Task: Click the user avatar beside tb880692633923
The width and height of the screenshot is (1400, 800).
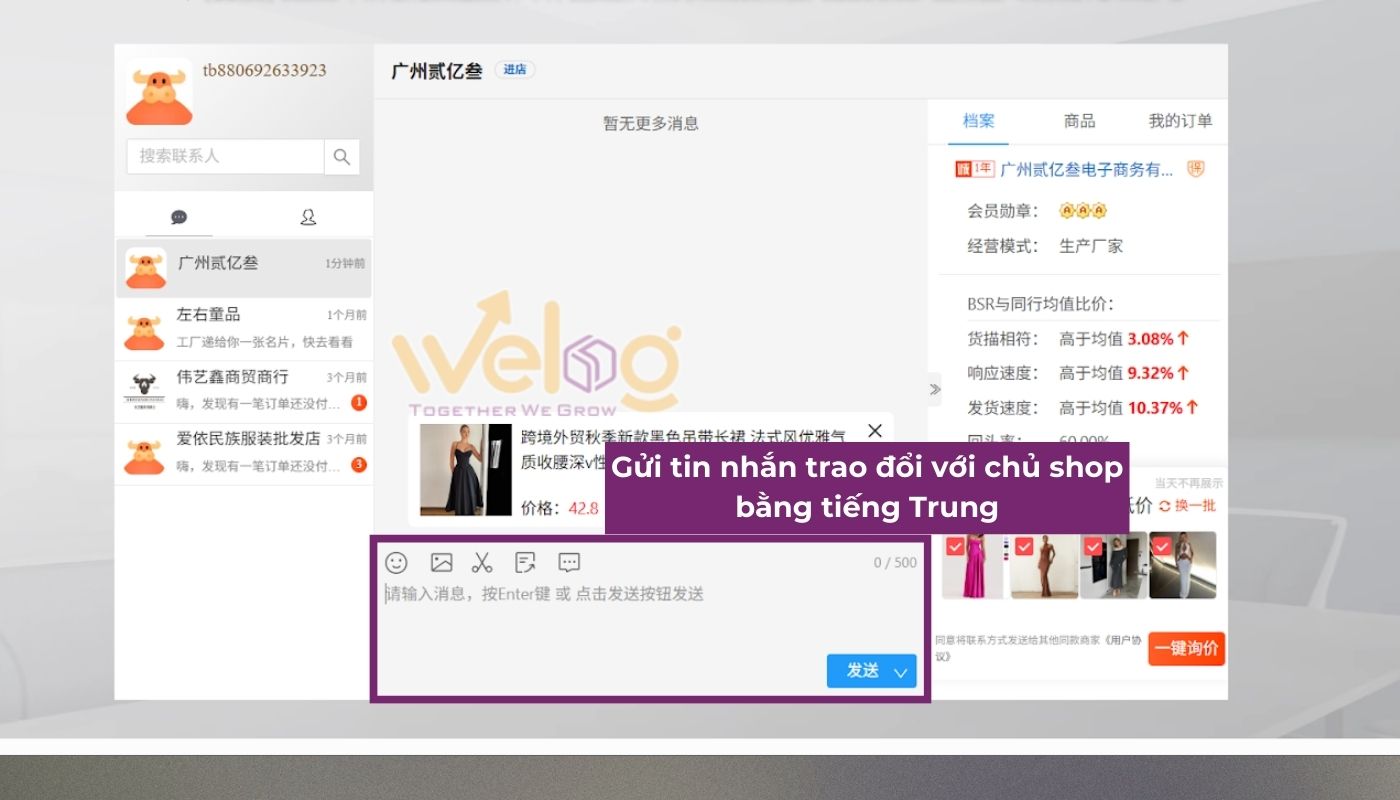Action: pyautogui.click(x=159, y=91)
